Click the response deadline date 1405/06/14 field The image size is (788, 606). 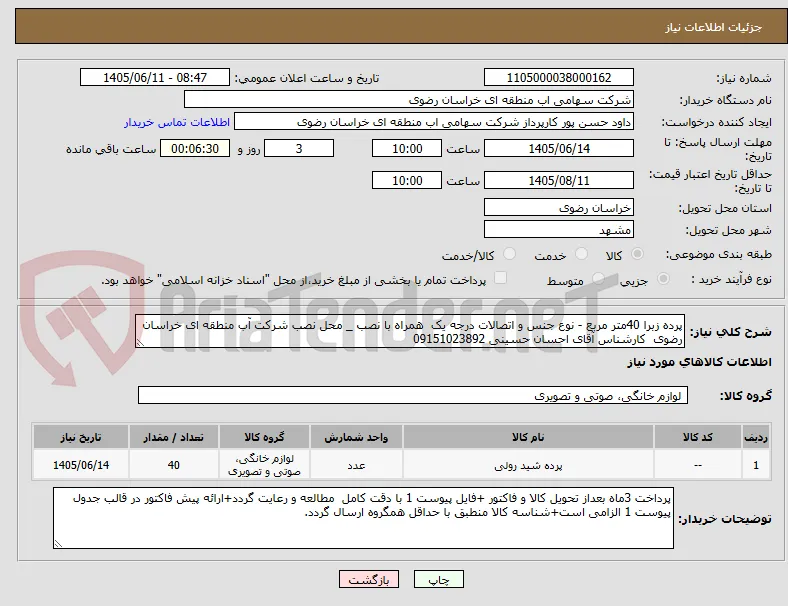click(x=559, y=148)
